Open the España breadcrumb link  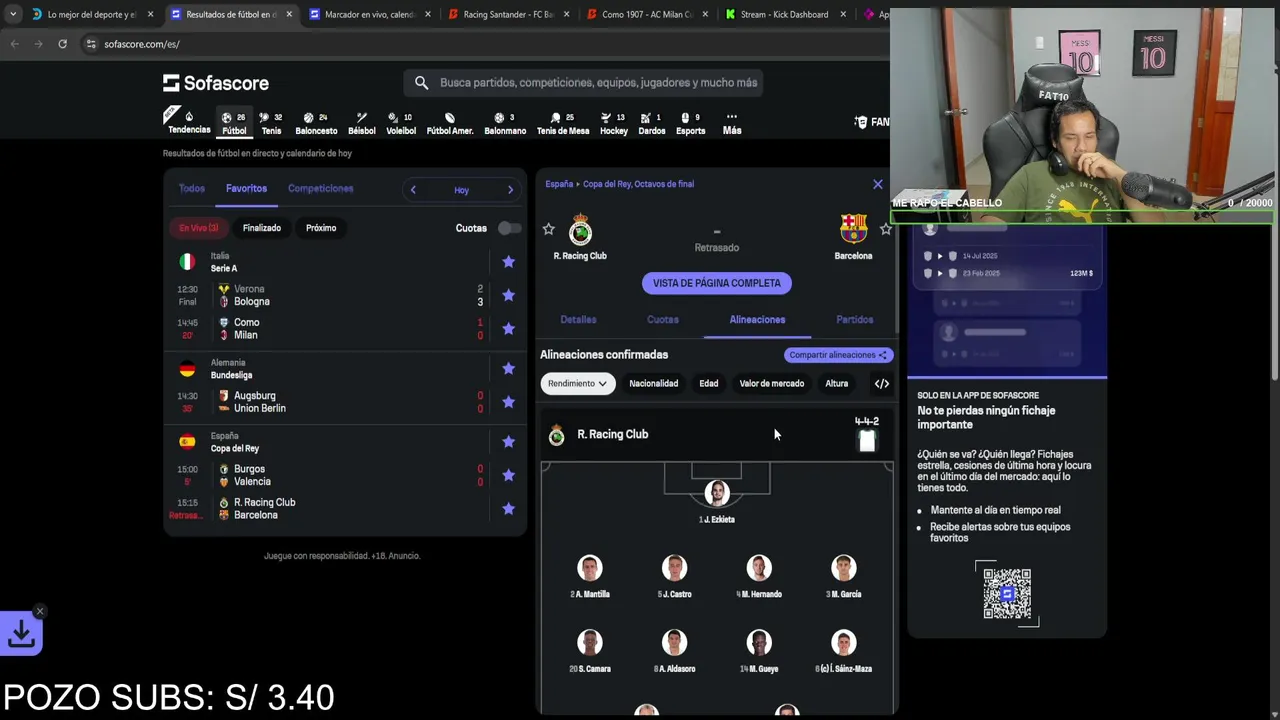click(x=559, y=184)
